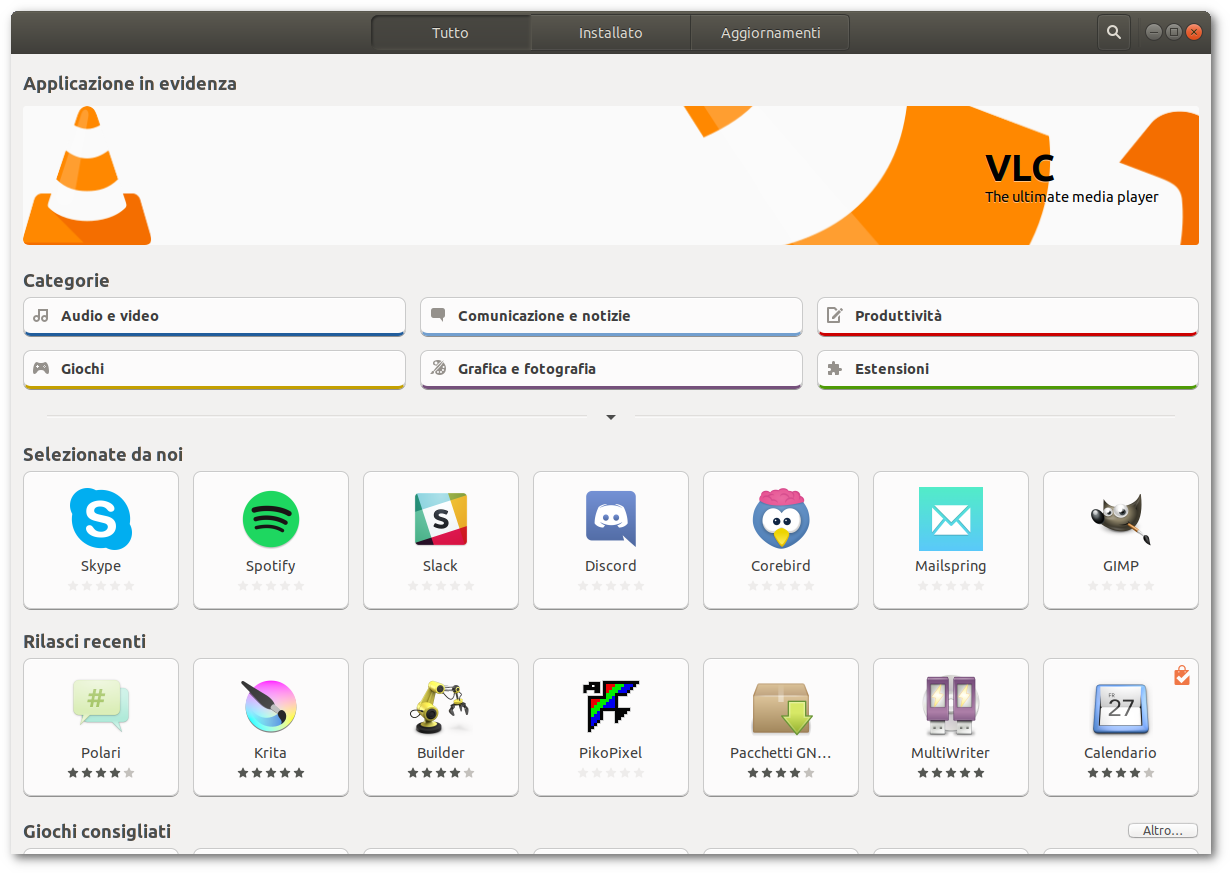Open the Calendario app icon
Screen dimensions: 1230x873
pyautogui.click(x=1121, y=706)
